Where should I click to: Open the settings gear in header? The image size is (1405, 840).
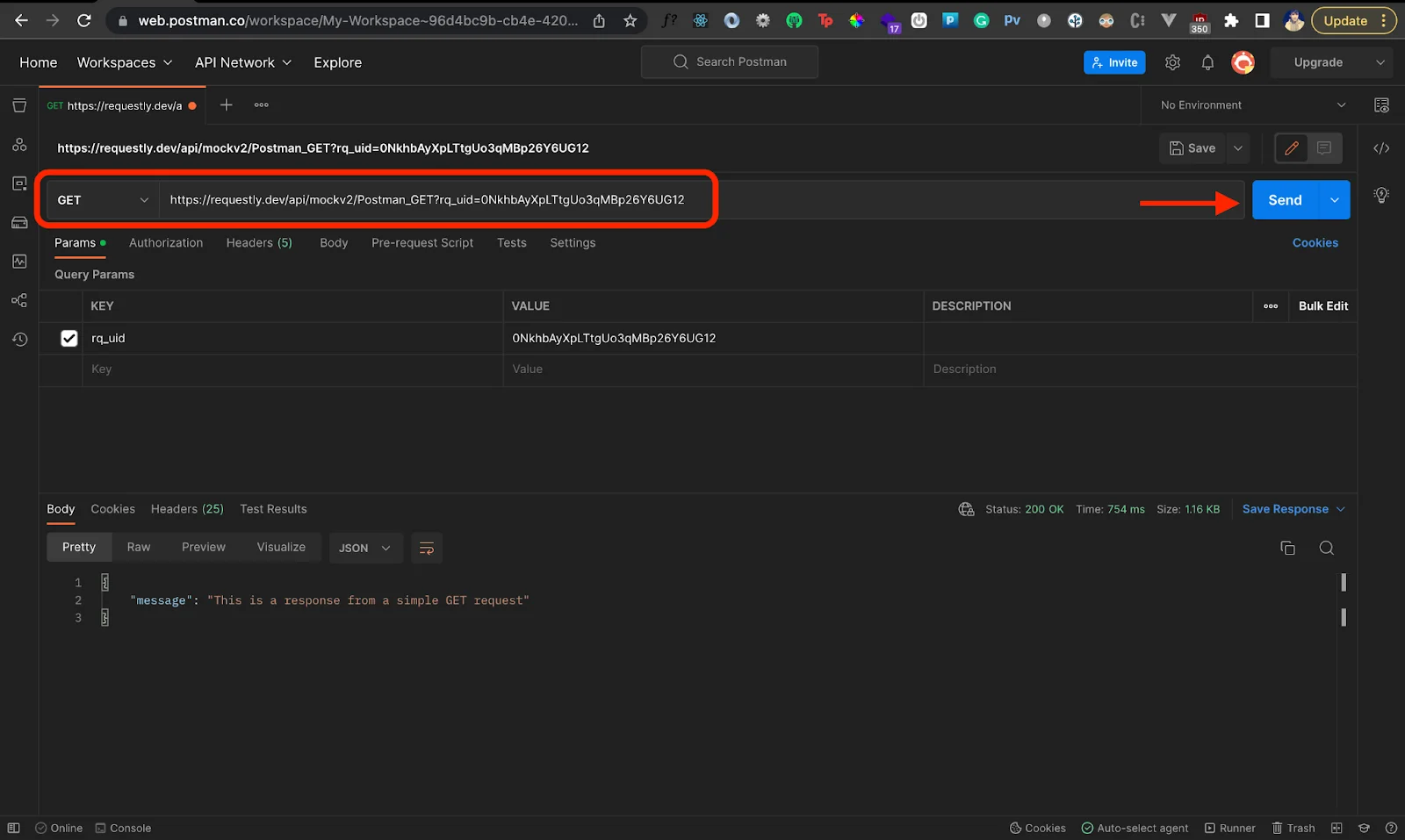click(1172, 62)
